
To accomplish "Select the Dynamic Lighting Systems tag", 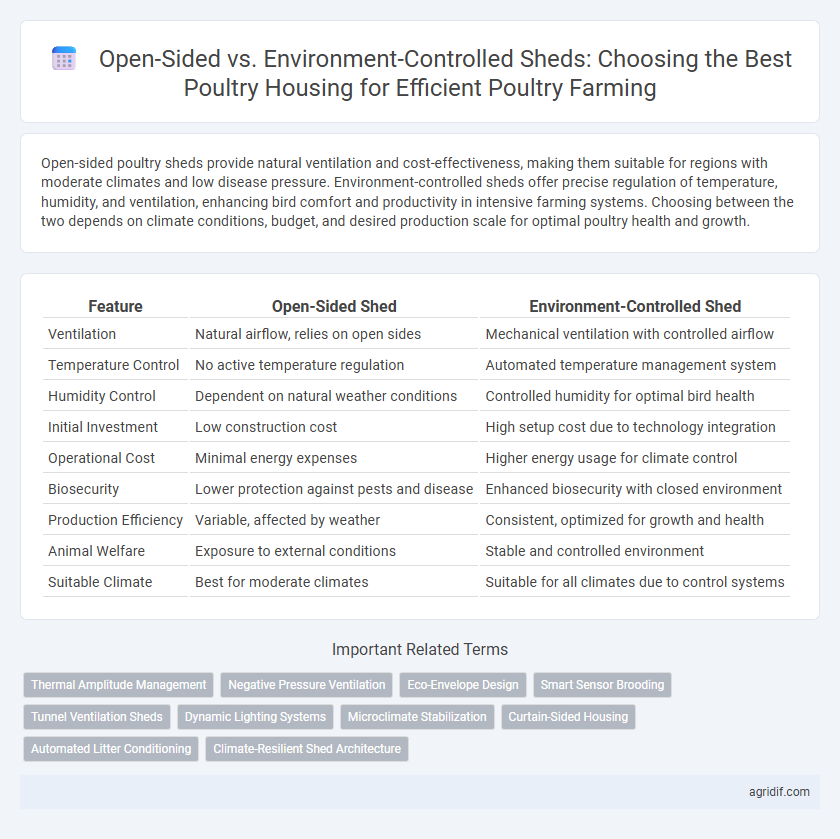I will tap(255, 717).
